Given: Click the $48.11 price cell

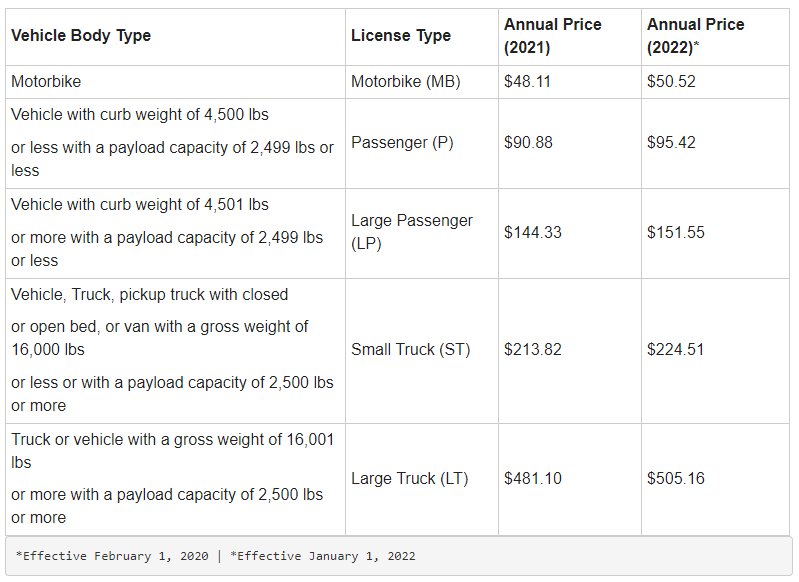Looking at the screenshot, I should (x=570, y=82).
